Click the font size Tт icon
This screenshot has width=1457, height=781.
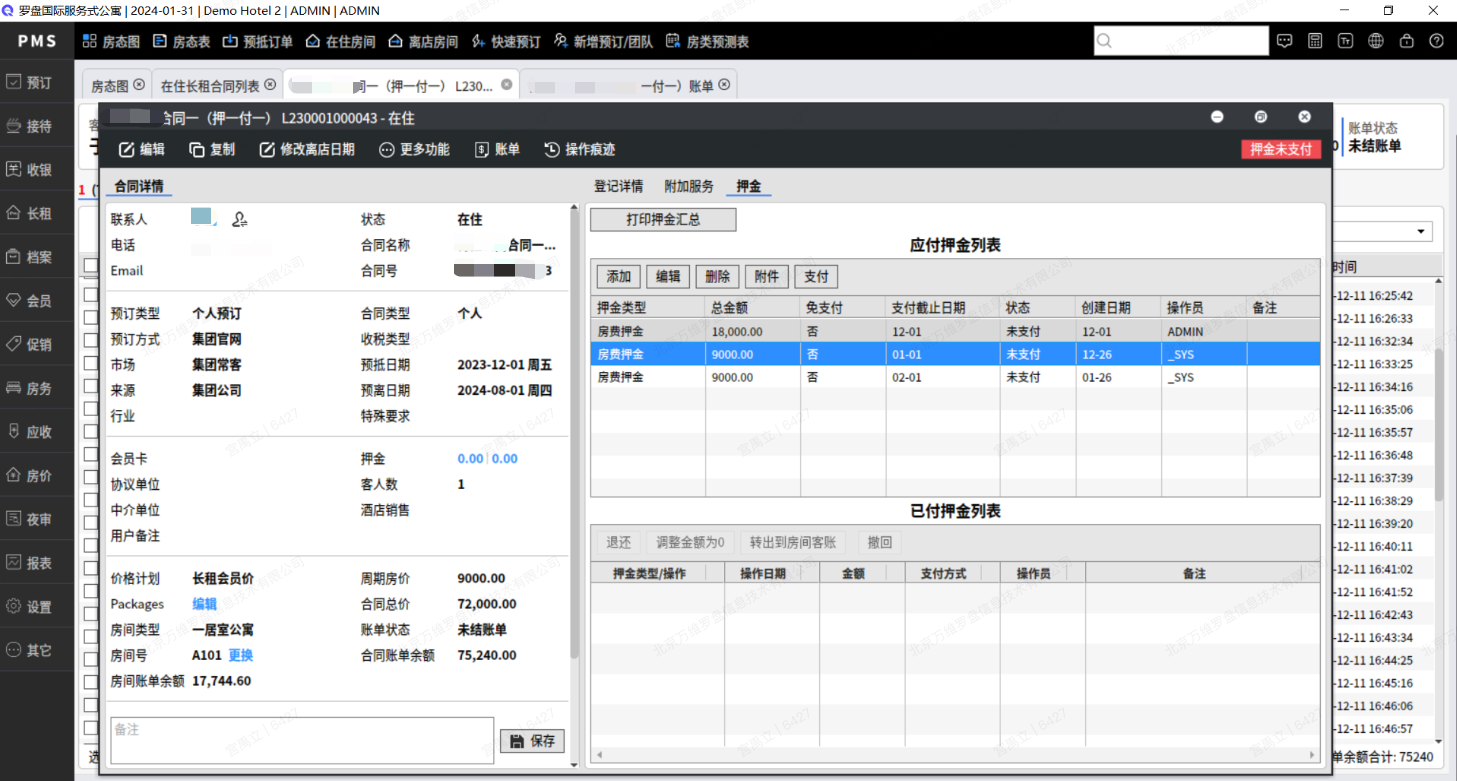(1346, 41)
